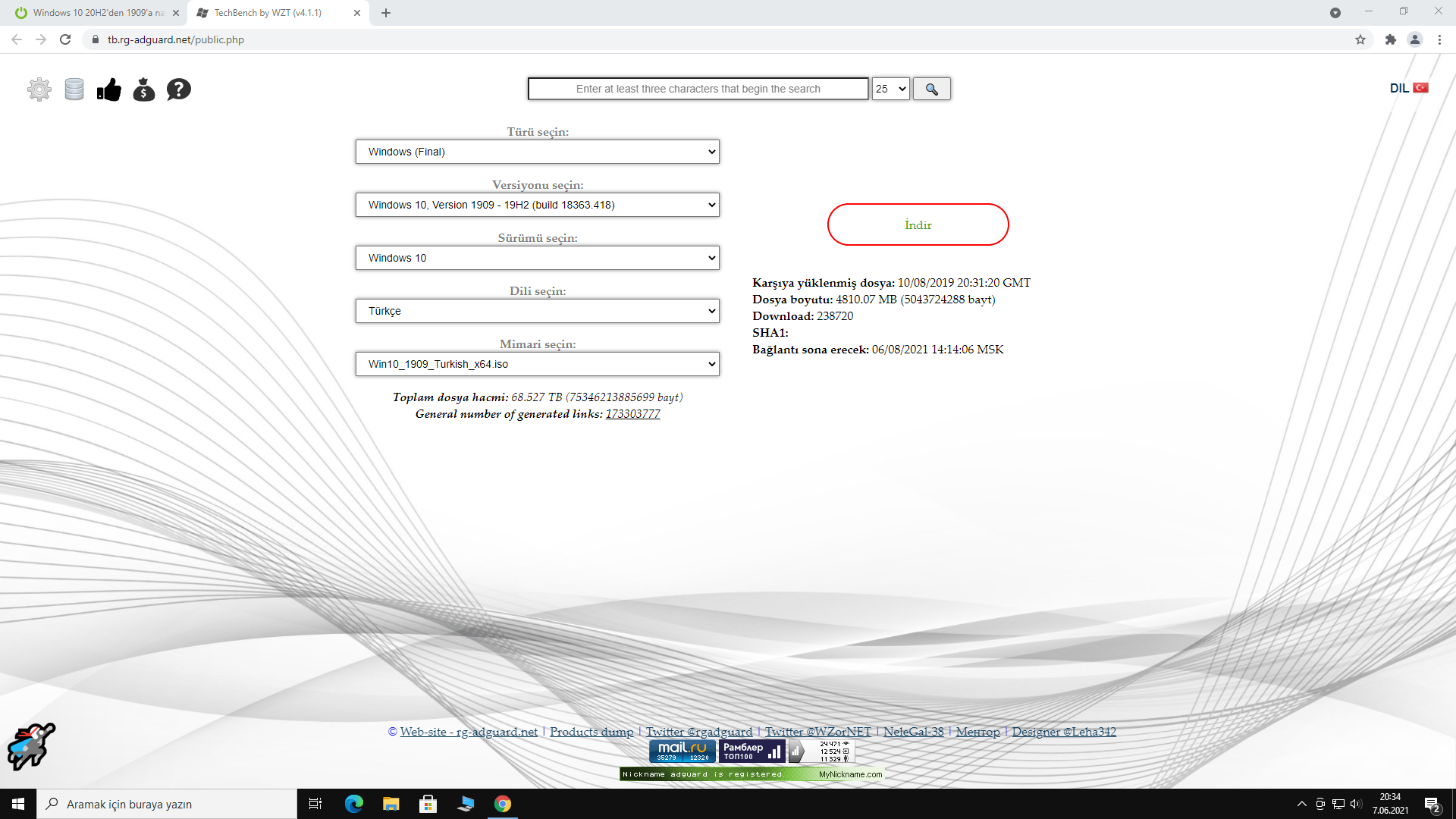The image size is (1456, 819).
Task: Open the Web-site rg-adguard.net link
Action: click(x=469, y=732)
